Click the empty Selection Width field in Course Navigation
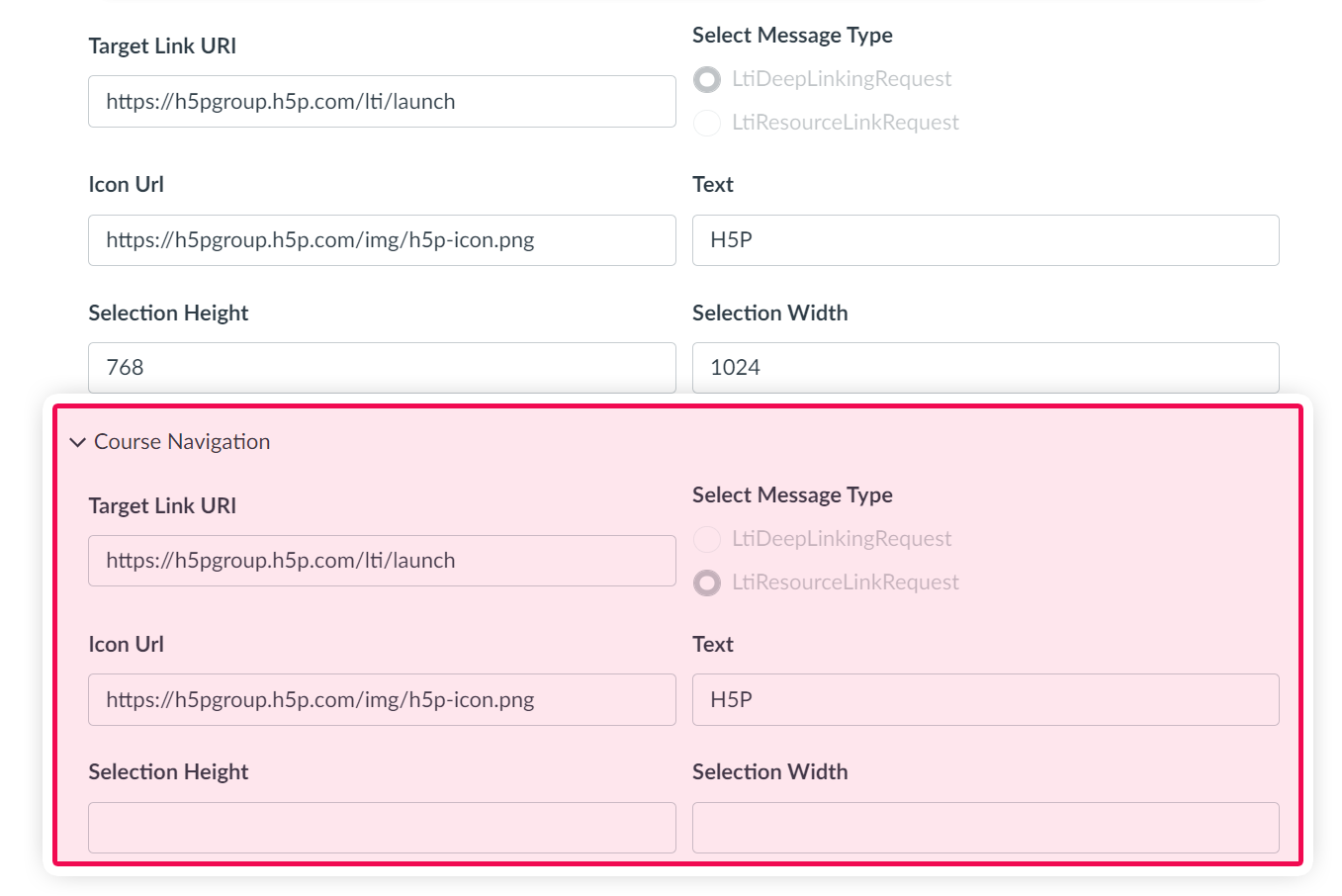 tap(986, 828)
